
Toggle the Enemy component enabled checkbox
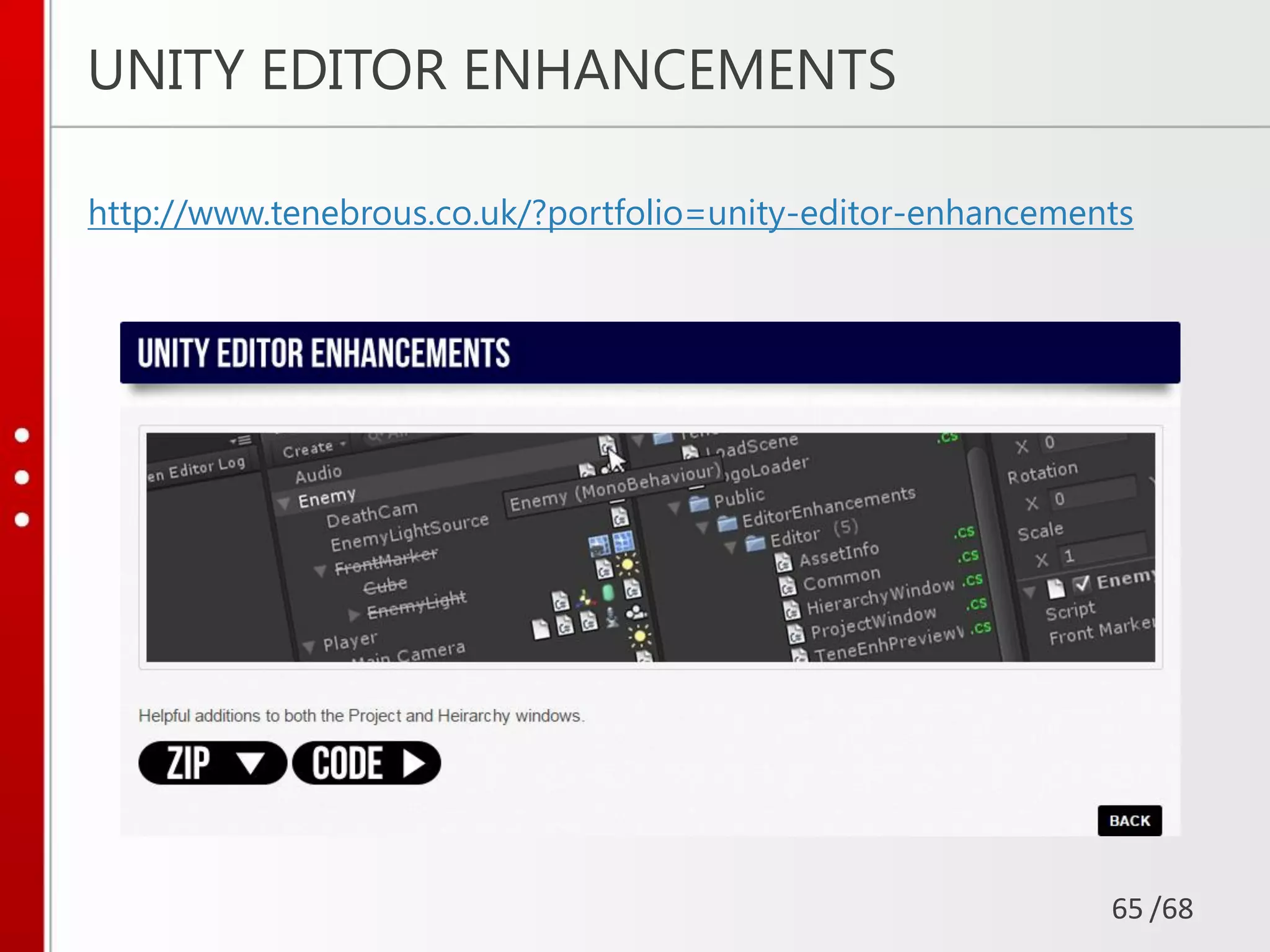[1081, 584]
